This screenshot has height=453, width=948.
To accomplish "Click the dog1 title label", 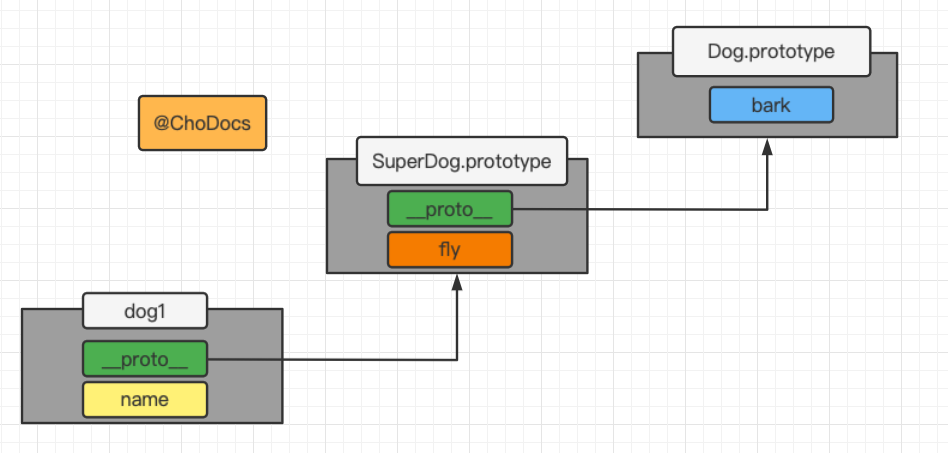I will (144, 311).
